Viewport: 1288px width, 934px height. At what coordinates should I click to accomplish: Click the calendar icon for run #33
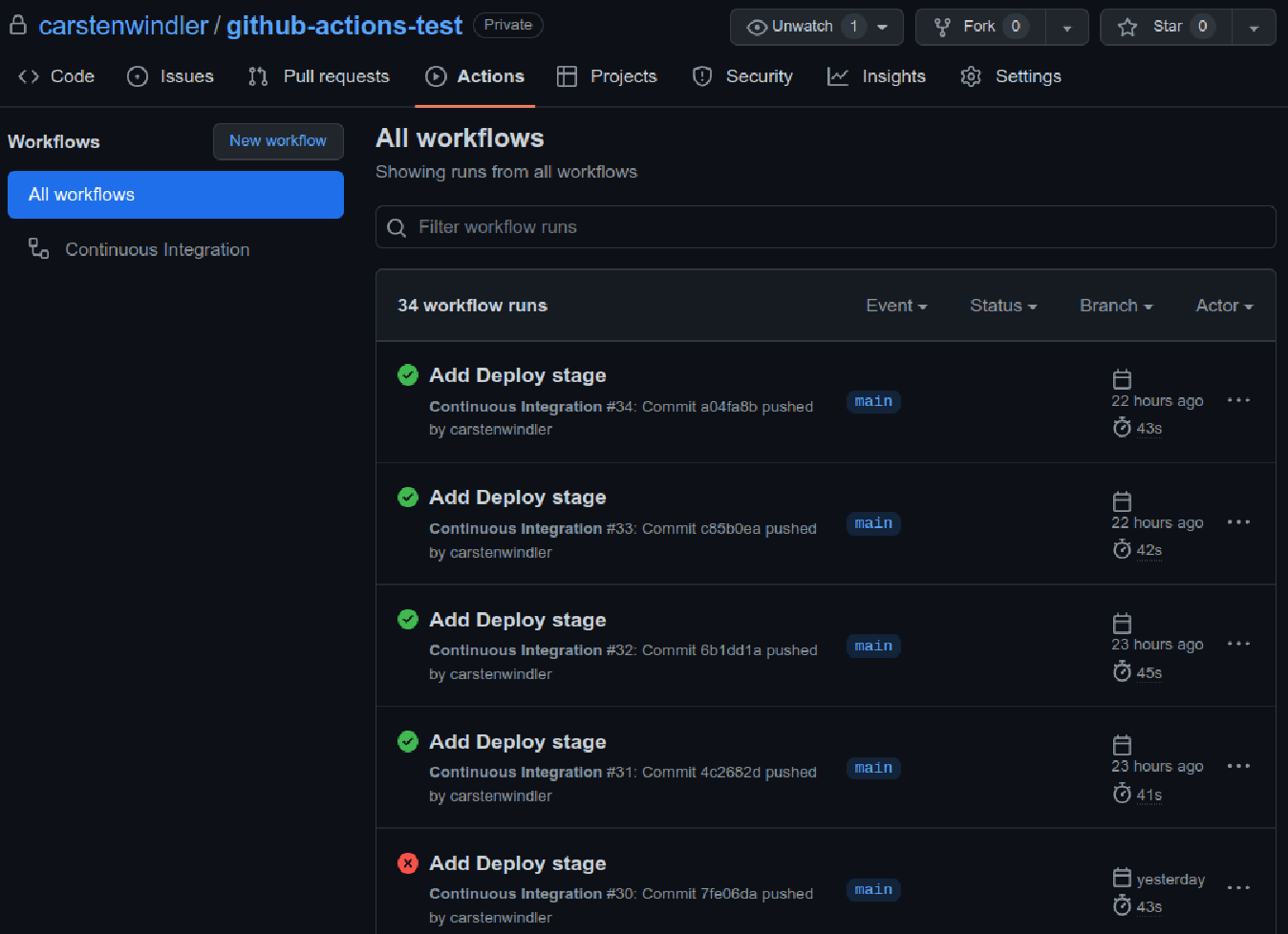point(1122,501)
